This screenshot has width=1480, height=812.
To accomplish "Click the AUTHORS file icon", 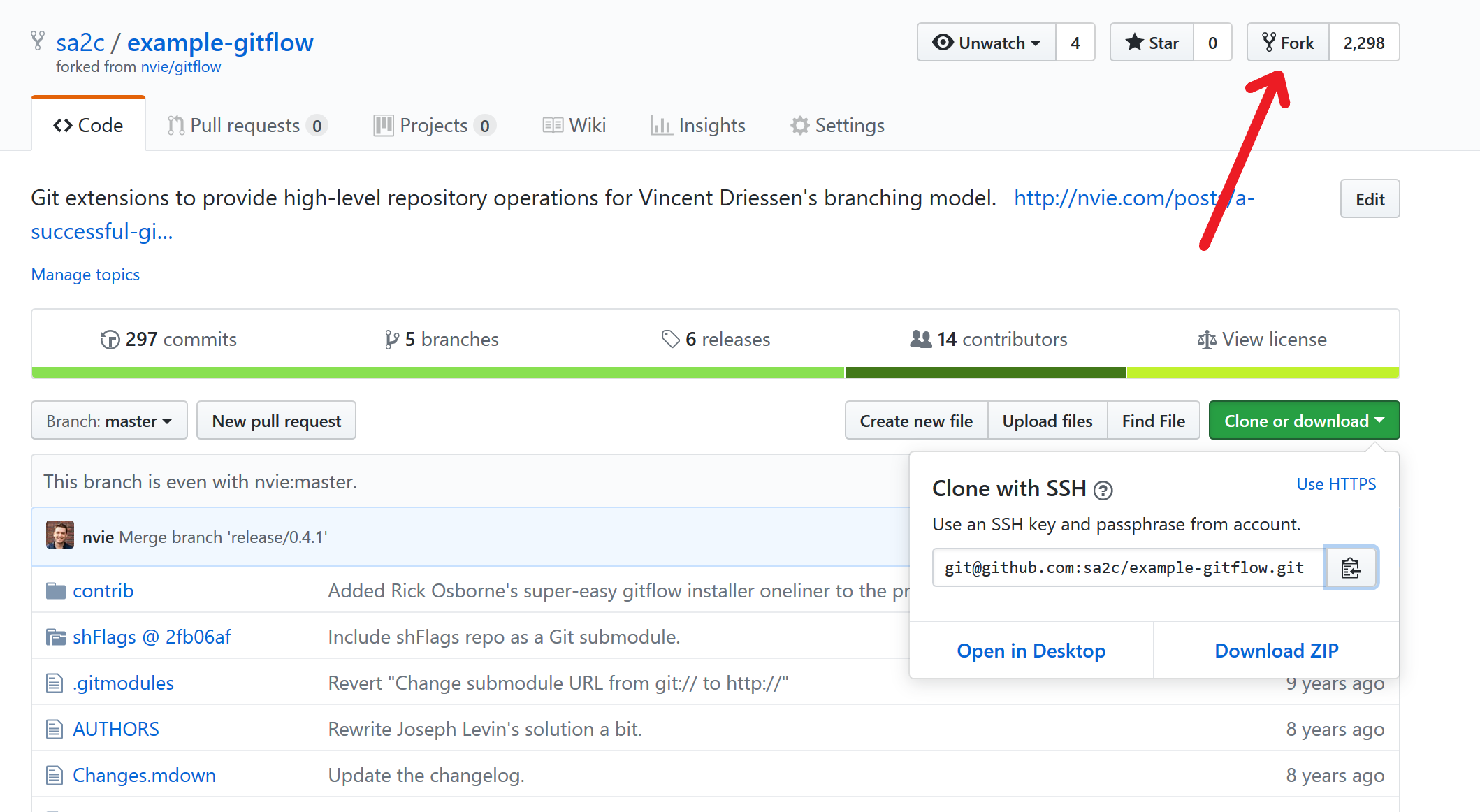I will point(55,730).
